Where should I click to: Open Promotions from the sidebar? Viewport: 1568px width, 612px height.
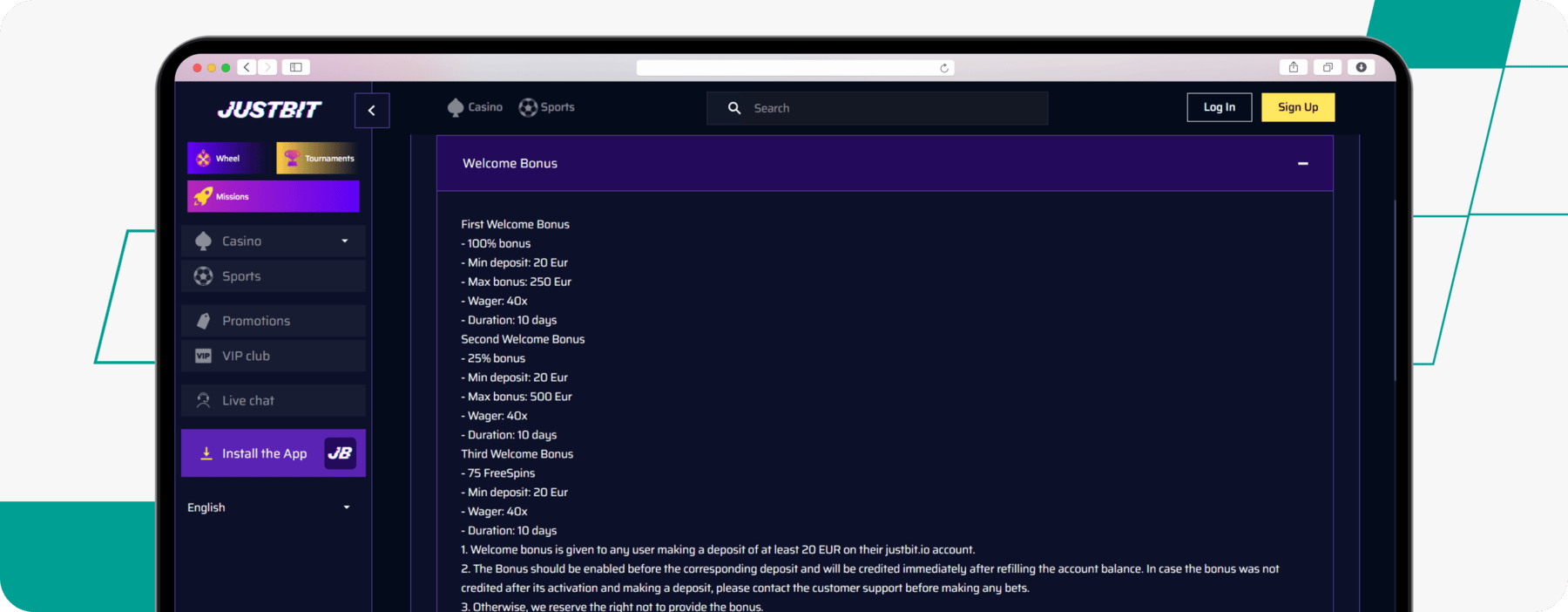[x=273, y=321]
